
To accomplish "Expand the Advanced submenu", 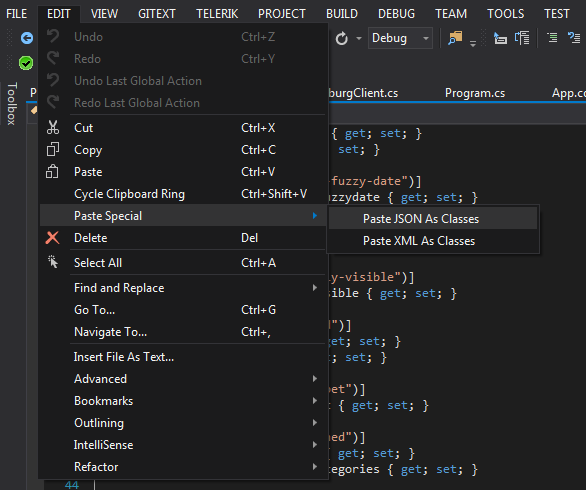I will [x=183, y=379].
